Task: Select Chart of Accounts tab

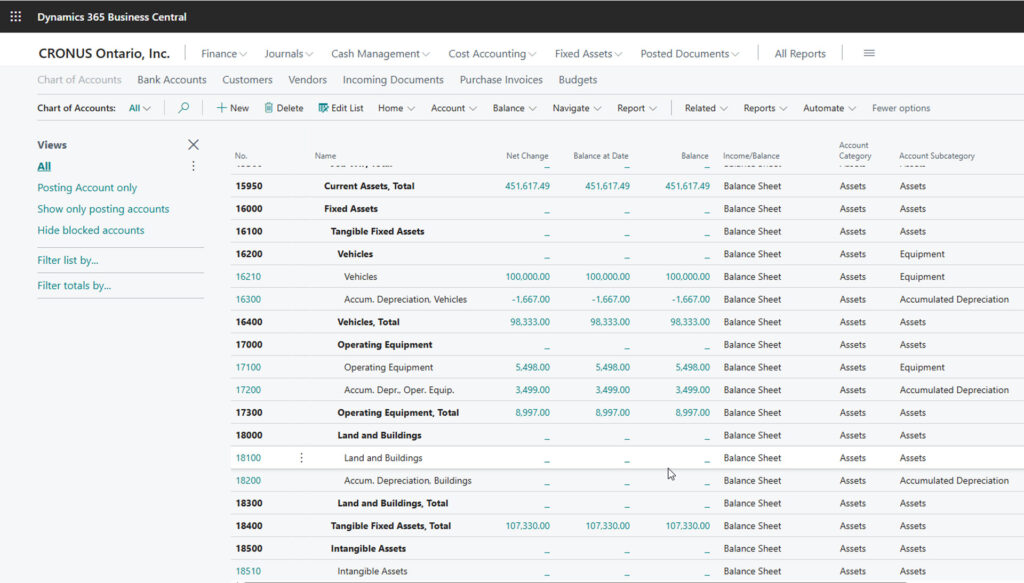Action: pos(79,80)
